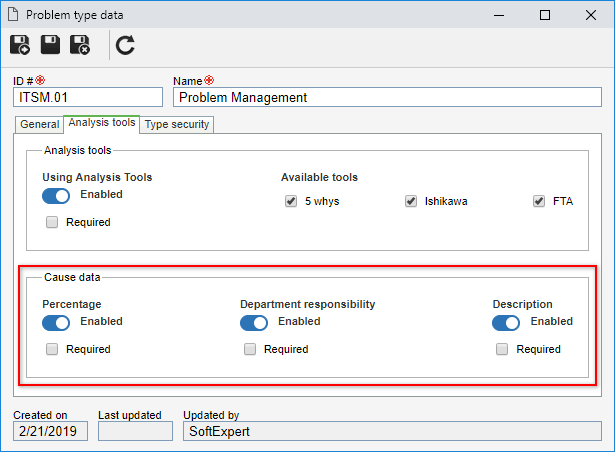
Task: Click the Cause data group label
Action: point(72,277)
